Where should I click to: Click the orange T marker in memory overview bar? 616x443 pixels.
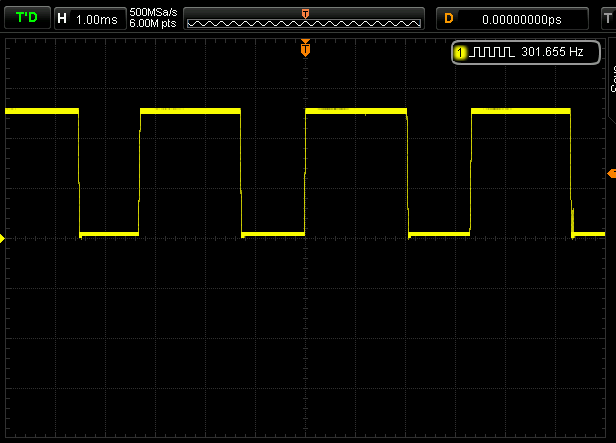305,11
